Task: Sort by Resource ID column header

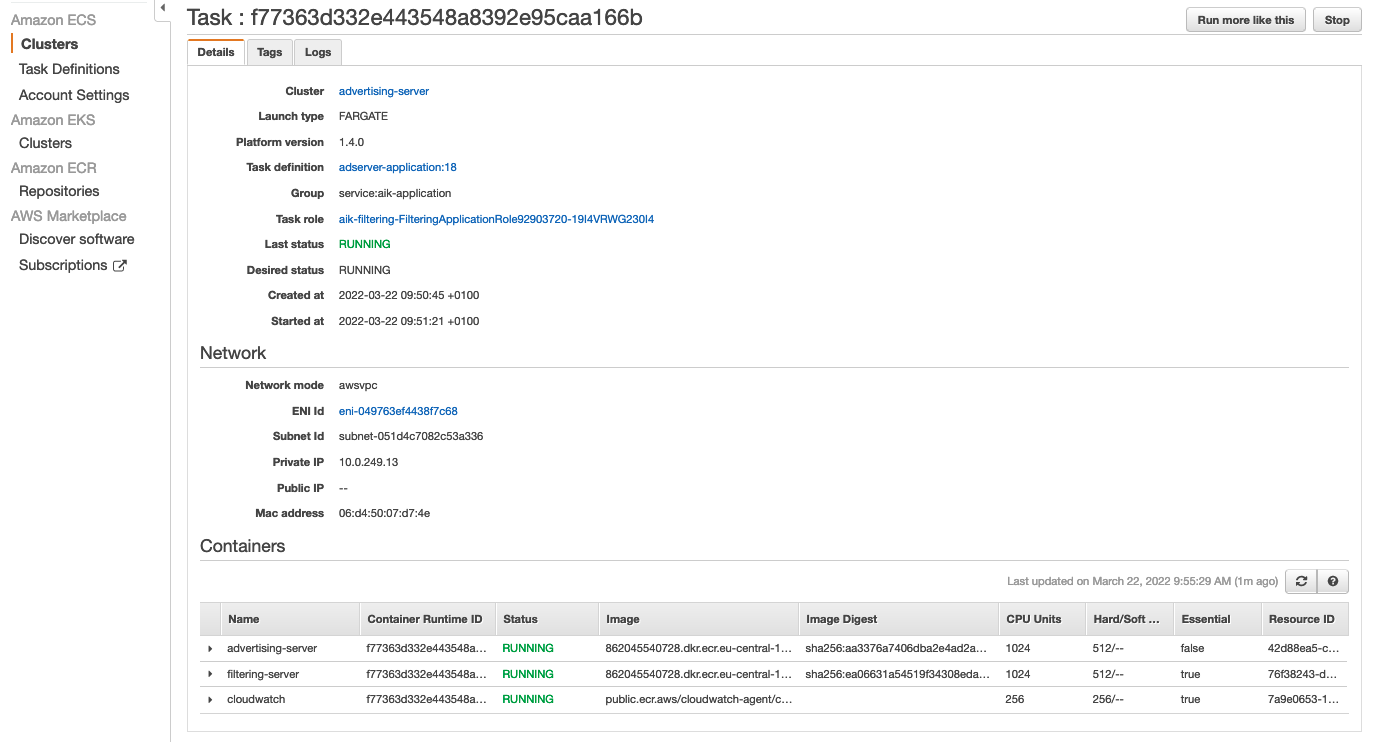Action: [x=1305, y=619]
